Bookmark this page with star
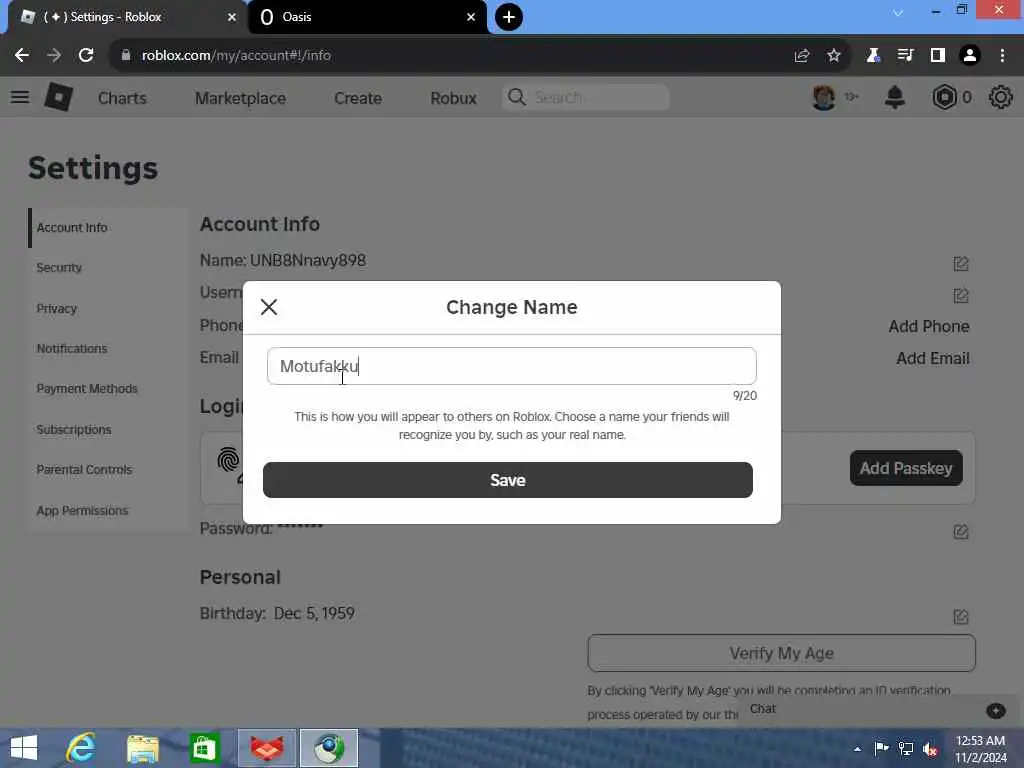This screenshot has width=1024, height=768. 833,56
